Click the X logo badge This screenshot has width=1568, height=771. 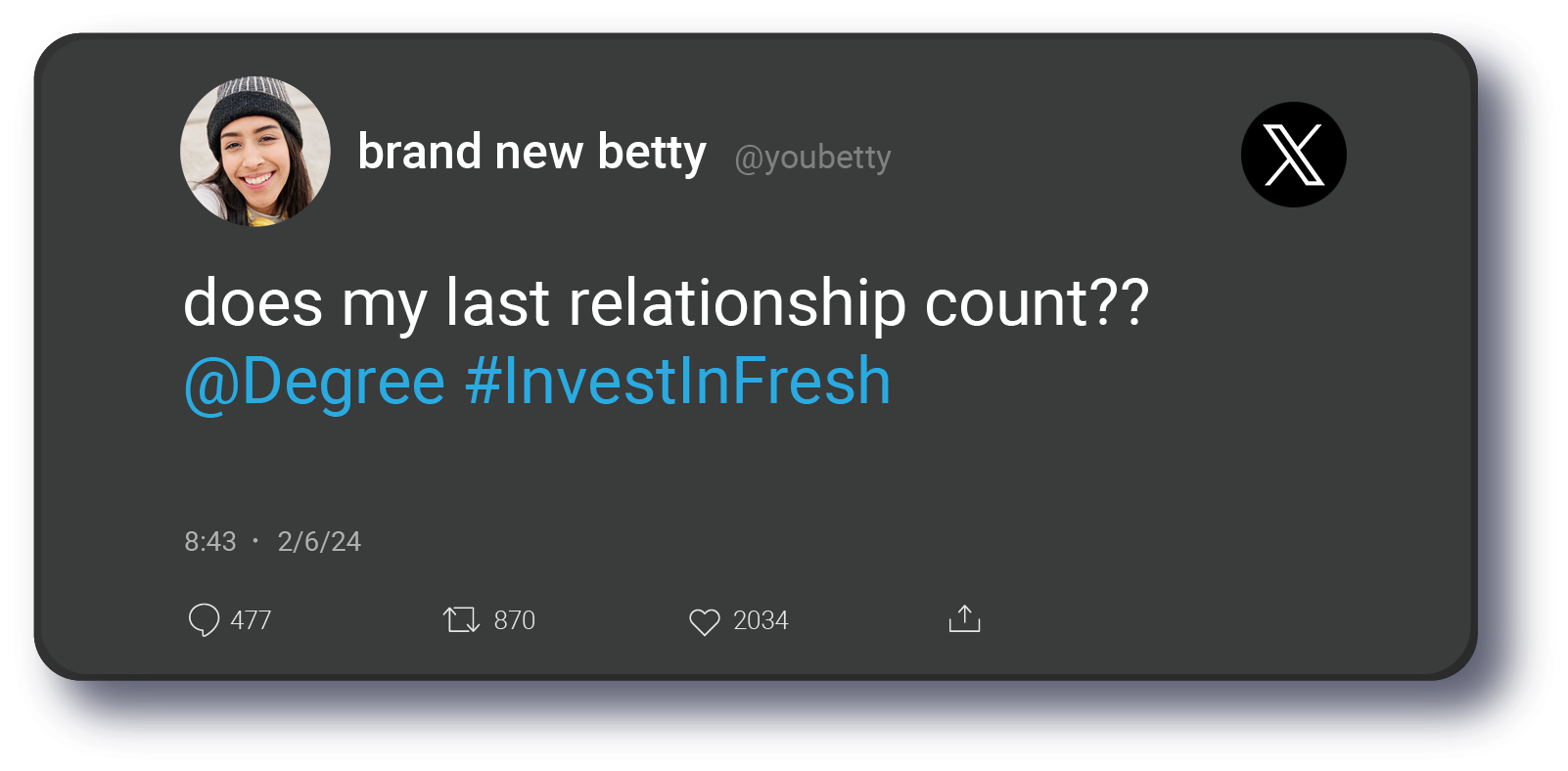pyautogui.click(x=1293, y=155)
